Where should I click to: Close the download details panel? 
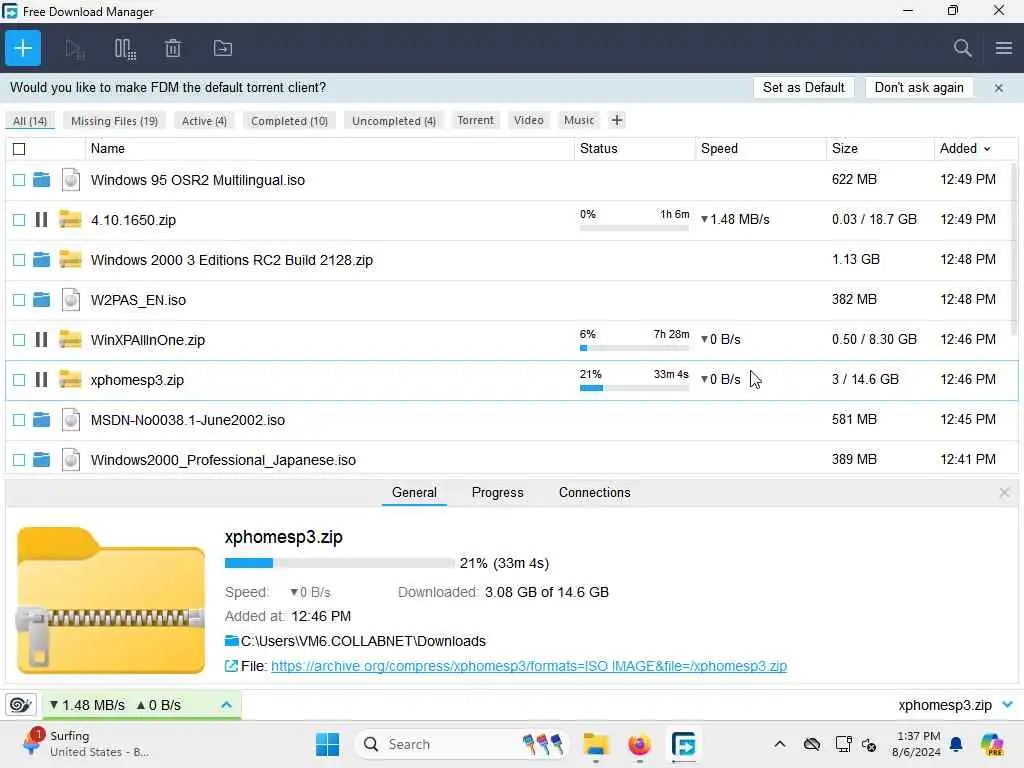(1004, 492)
